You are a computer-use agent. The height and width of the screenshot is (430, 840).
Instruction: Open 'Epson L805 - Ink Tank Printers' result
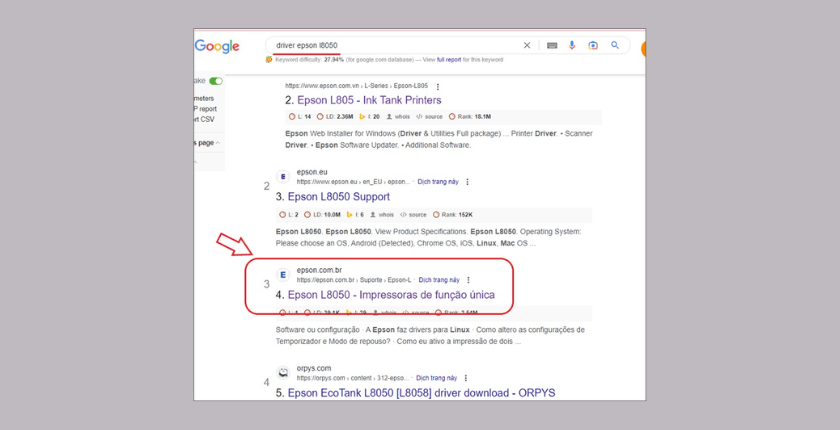tap(369, 100)
